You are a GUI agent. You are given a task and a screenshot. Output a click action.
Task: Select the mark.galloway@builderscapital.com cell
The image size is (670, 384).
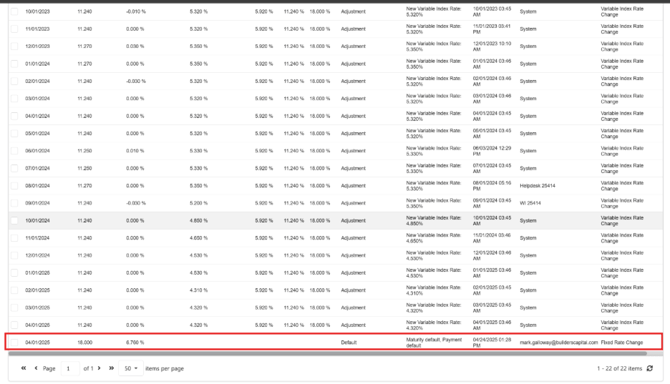(x=558, y=342)
